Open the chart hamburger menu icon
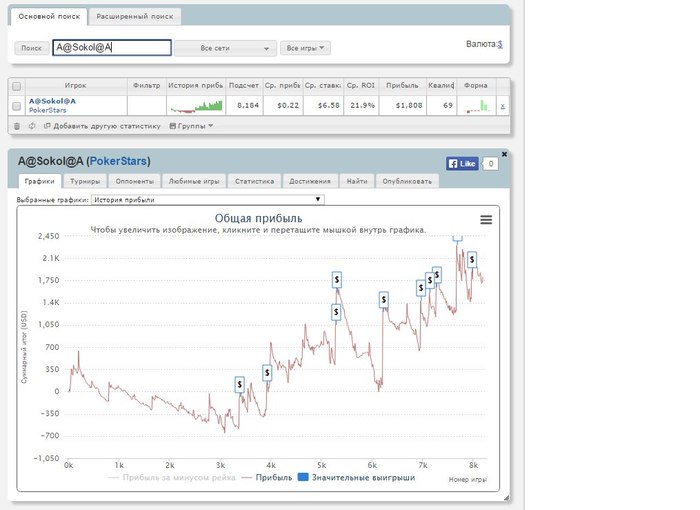The height and width of the screenshot is (510, 700). tap(486, 220)
